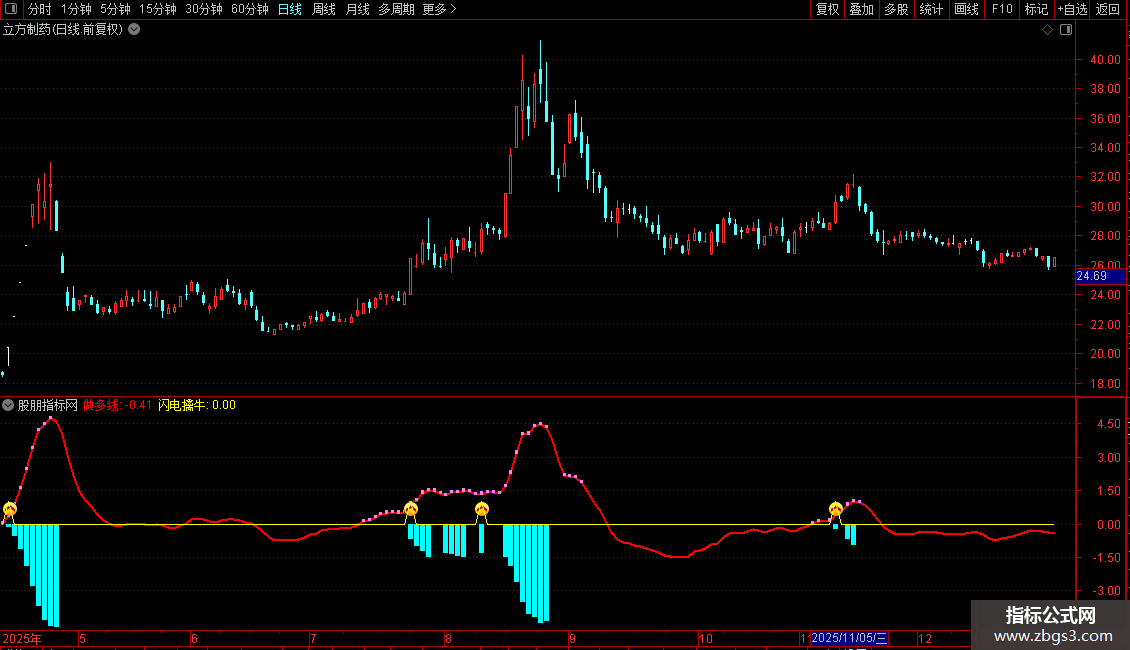Click the 2025/11/05/三 date marker
Image resolution: width=1130 pixels, height=650 pixels.
tap(850, 638)
